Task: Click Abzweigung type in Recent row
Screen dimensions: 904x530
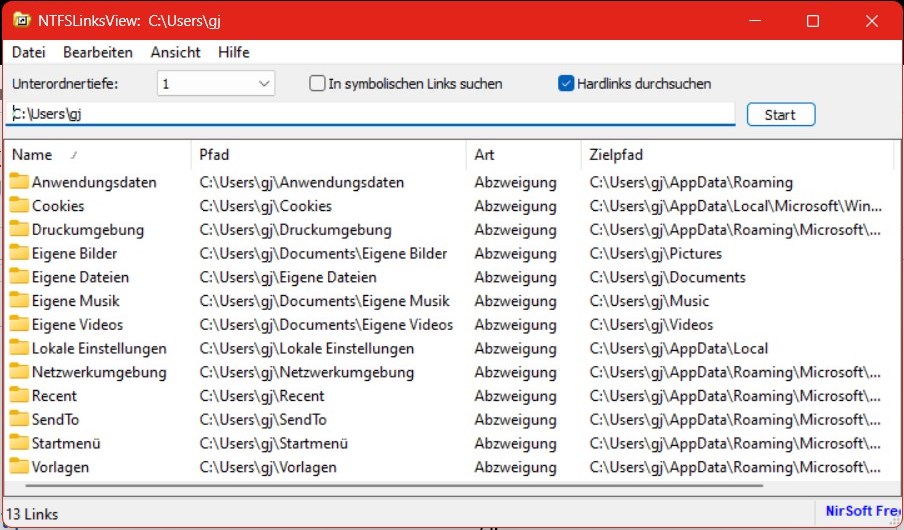Action: click(515, 396)
